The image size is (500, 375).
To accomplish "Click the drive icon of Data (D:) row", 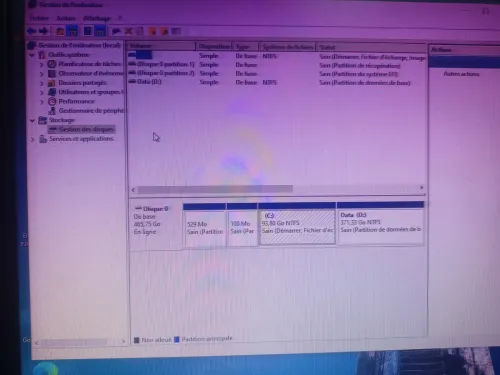I will coord(132,81).
